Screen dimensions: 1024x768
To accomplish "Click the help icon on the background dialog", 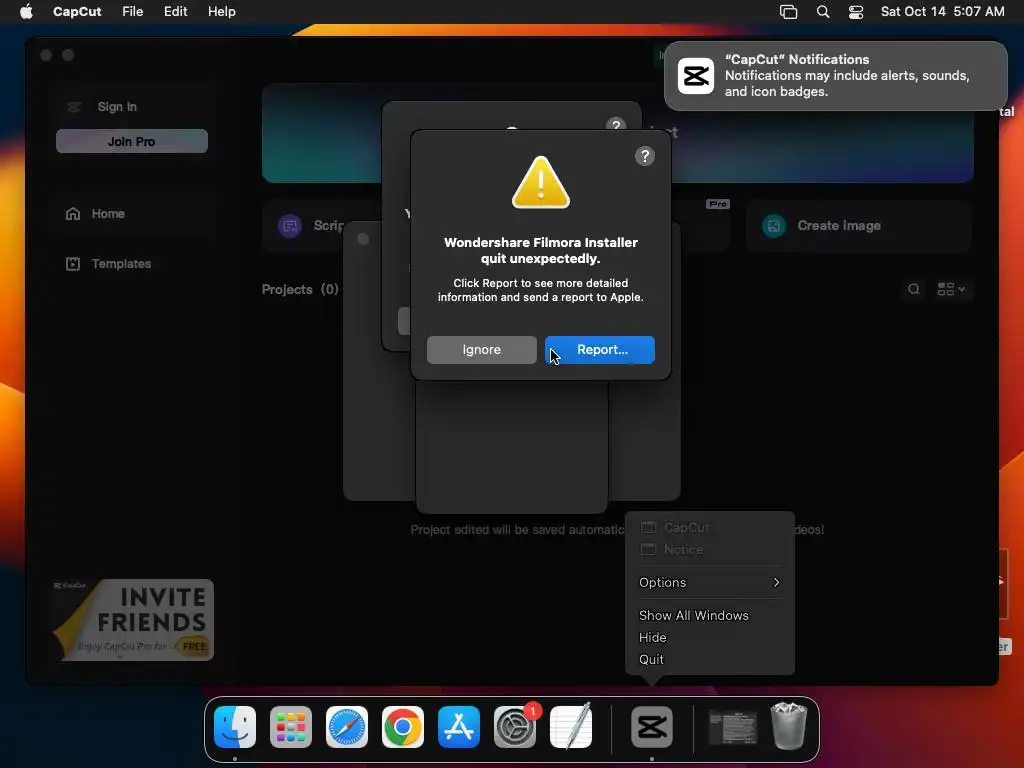I will click(x=616, y=124).
